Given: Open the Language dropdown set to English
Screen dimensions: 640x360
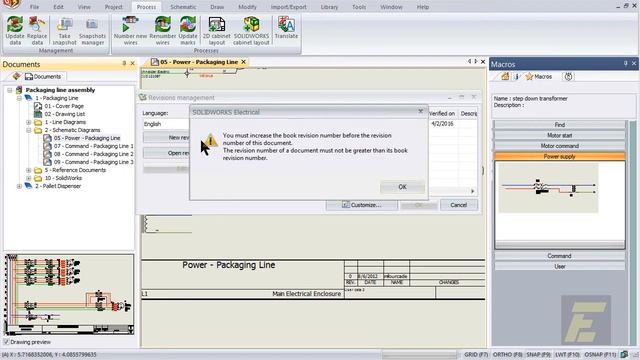Looking at the screenshot, I should [x=166, y=124].
